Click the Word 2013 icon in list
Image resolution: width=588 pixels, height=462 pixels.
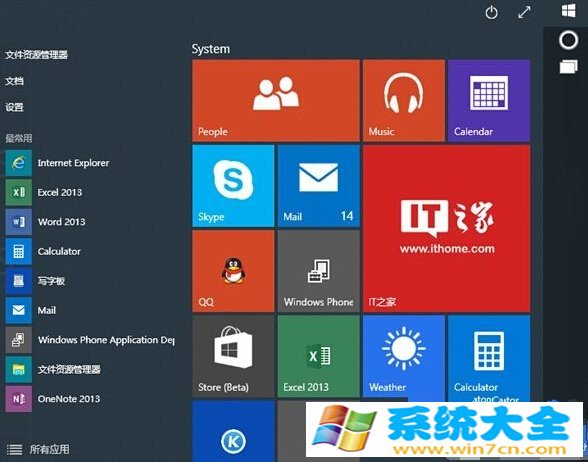coord(18,222)
